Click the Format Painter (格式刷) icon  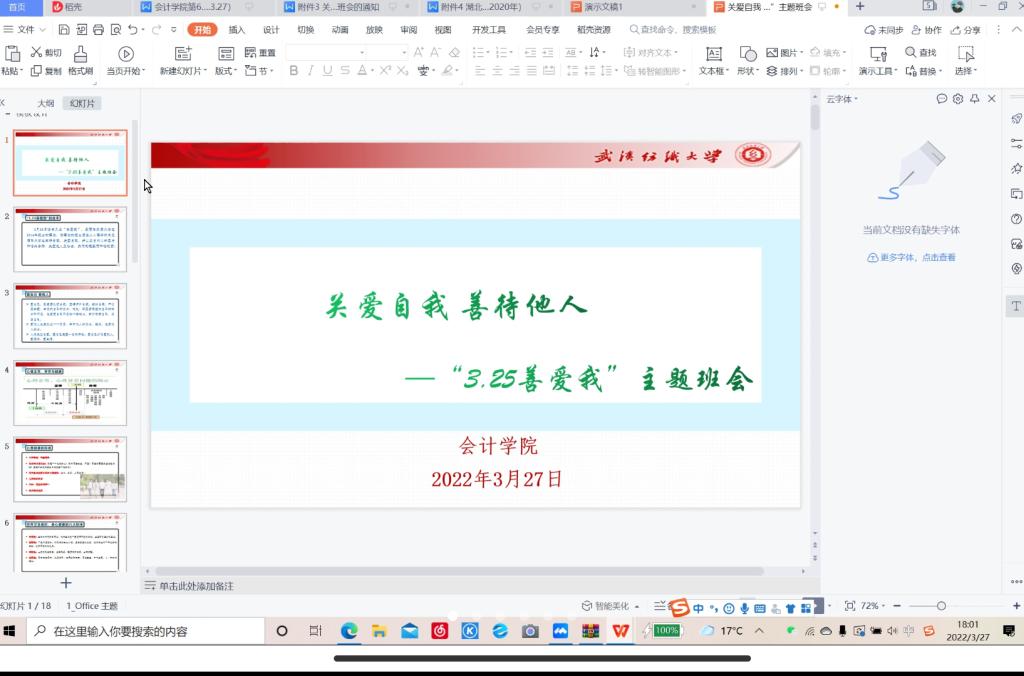(81, 54)
